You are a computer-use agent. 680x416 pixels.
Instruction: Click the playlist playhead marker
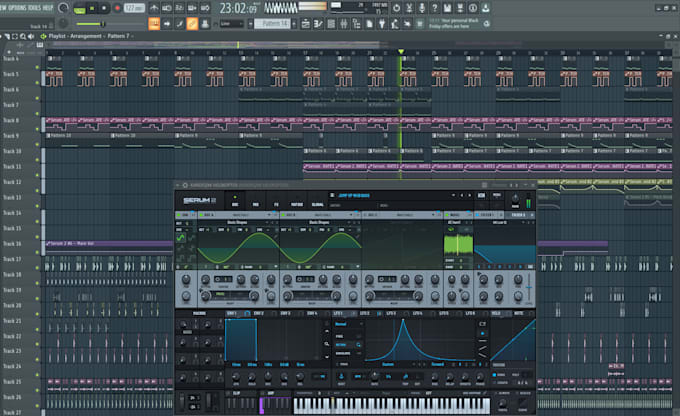[401, 52]
